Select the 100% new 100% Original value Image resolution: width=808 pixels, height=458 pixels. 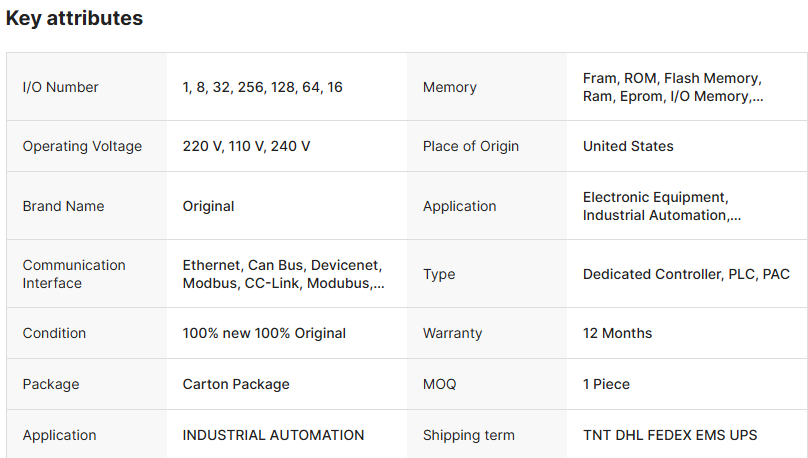click(x=264, y=333)
